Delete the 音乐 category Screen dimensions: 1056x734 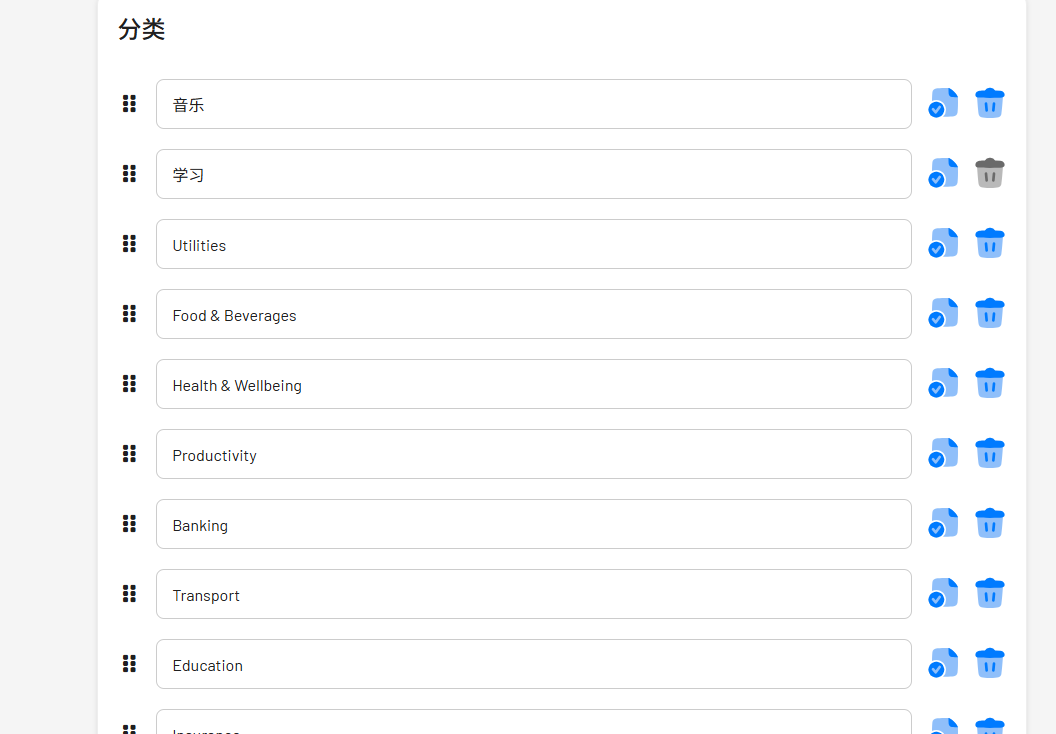[x=989, y=104]
